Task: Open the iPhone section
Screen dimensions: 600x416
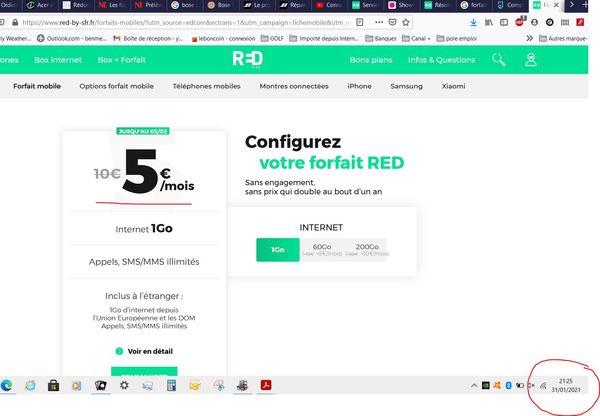Action: pyautogui.click(x=359, y=86)
